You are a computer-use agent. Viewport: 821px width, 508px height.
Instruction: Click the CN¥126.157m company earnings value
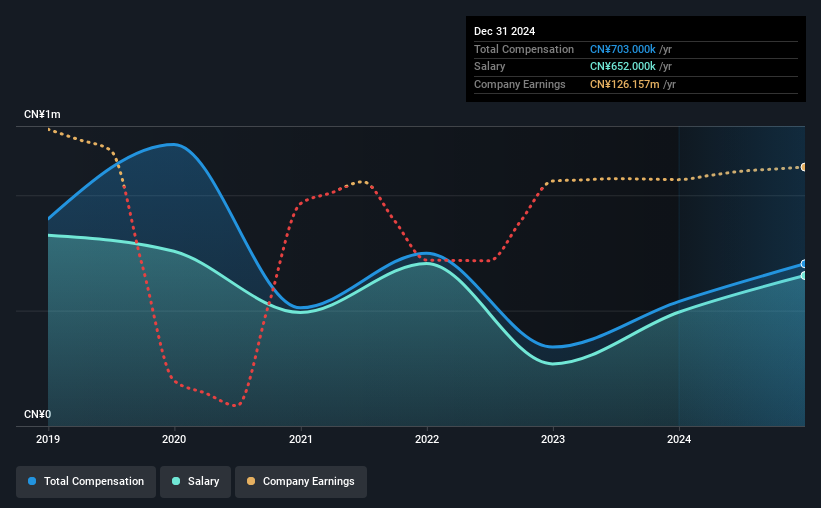click(x=625, y=84)
